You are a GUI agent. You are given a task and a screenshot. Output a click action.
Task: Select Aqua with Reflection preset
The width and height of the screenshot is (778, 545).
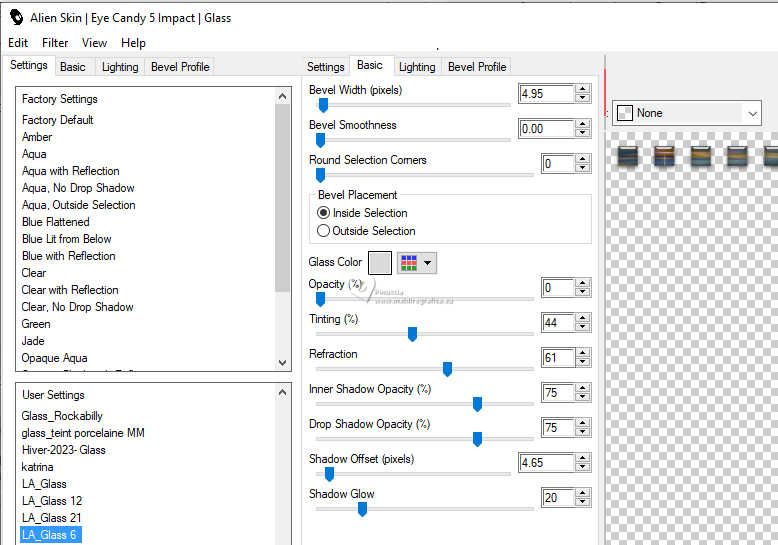70,171
